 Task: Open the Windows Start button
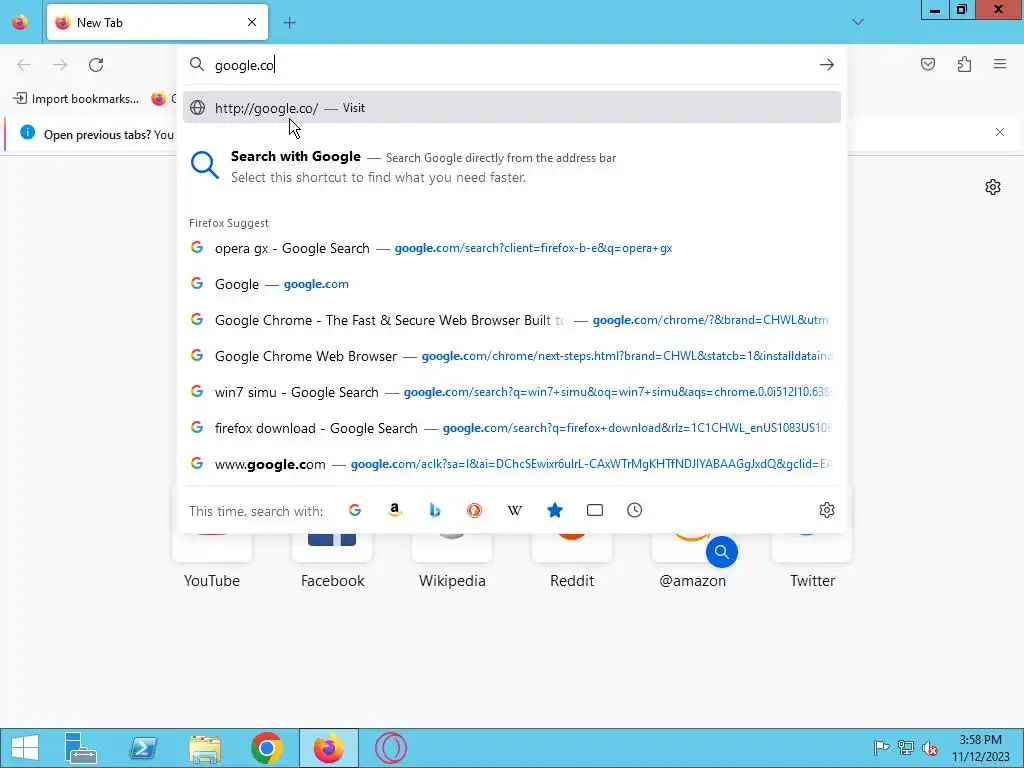25,748
